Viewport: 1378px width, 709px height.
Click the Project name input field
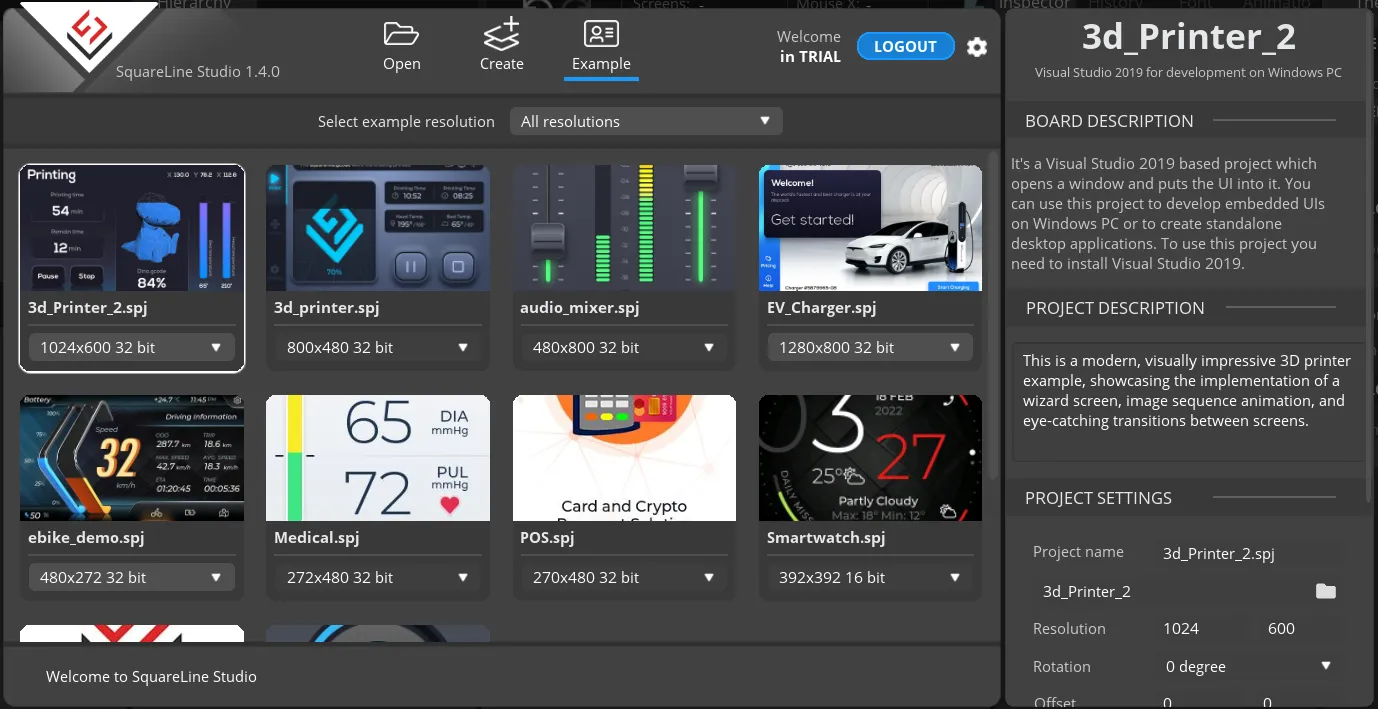pyautogui.click(x=1245, y=553)
